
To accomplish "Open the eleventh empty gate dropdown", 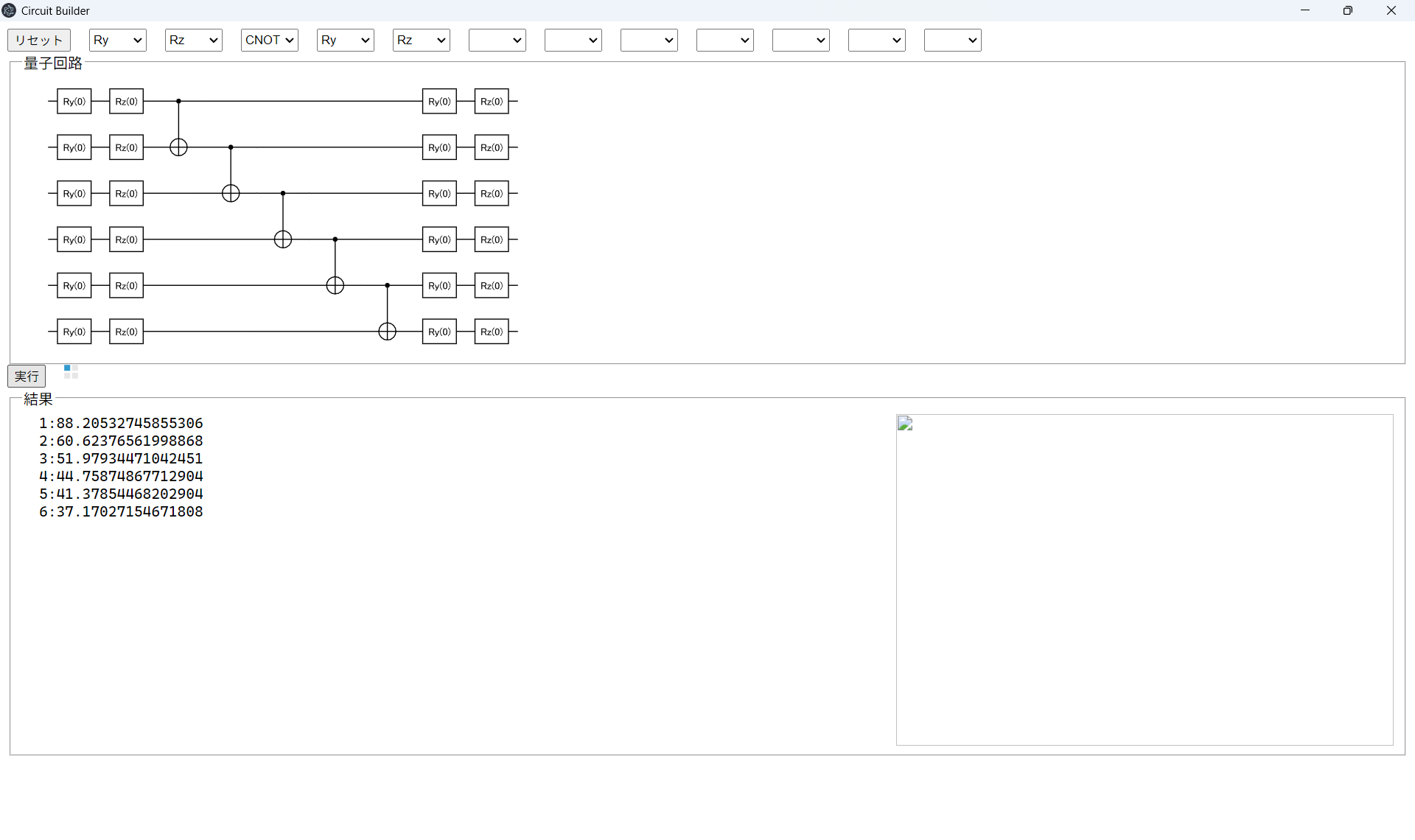I will pos(877,40).
